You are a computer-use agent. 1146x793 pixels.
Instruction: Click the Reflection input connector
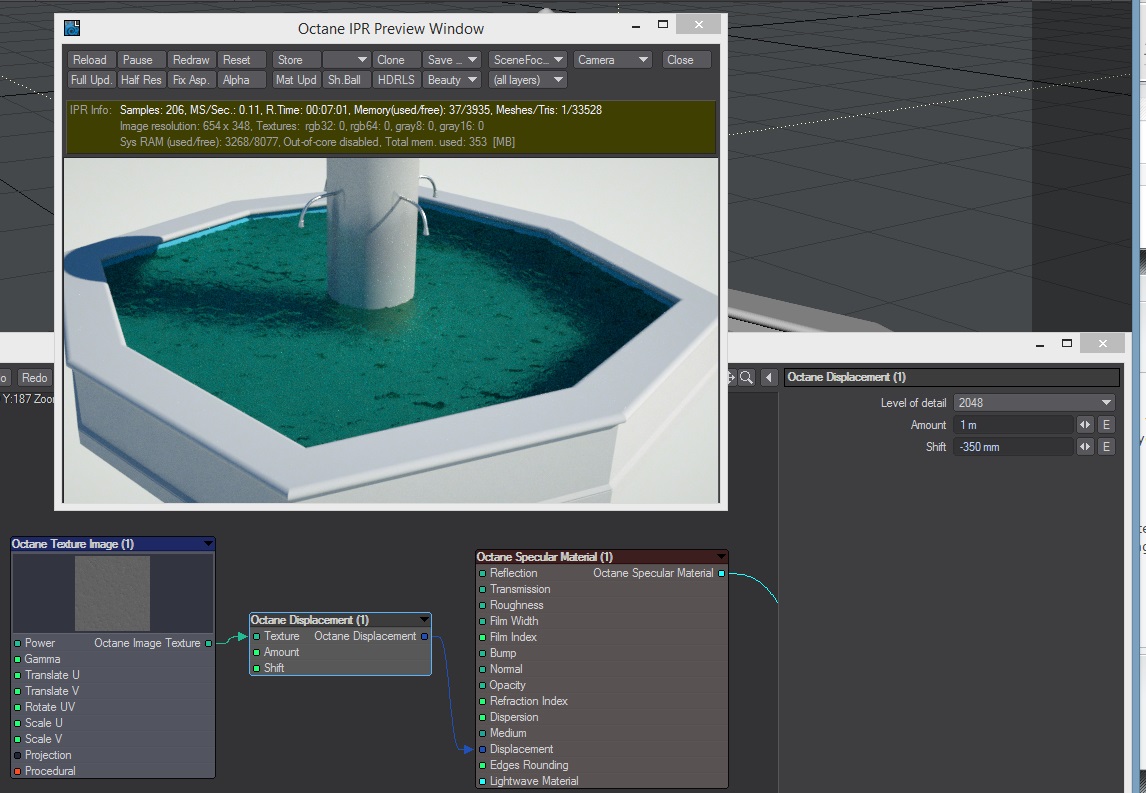pos(482,573)
